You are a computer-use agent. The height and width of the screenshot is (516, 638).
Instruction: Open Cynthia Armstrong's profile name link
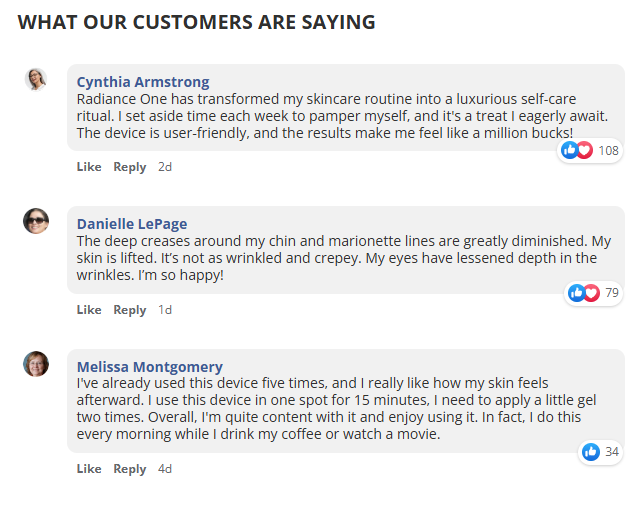pos(143,82)
